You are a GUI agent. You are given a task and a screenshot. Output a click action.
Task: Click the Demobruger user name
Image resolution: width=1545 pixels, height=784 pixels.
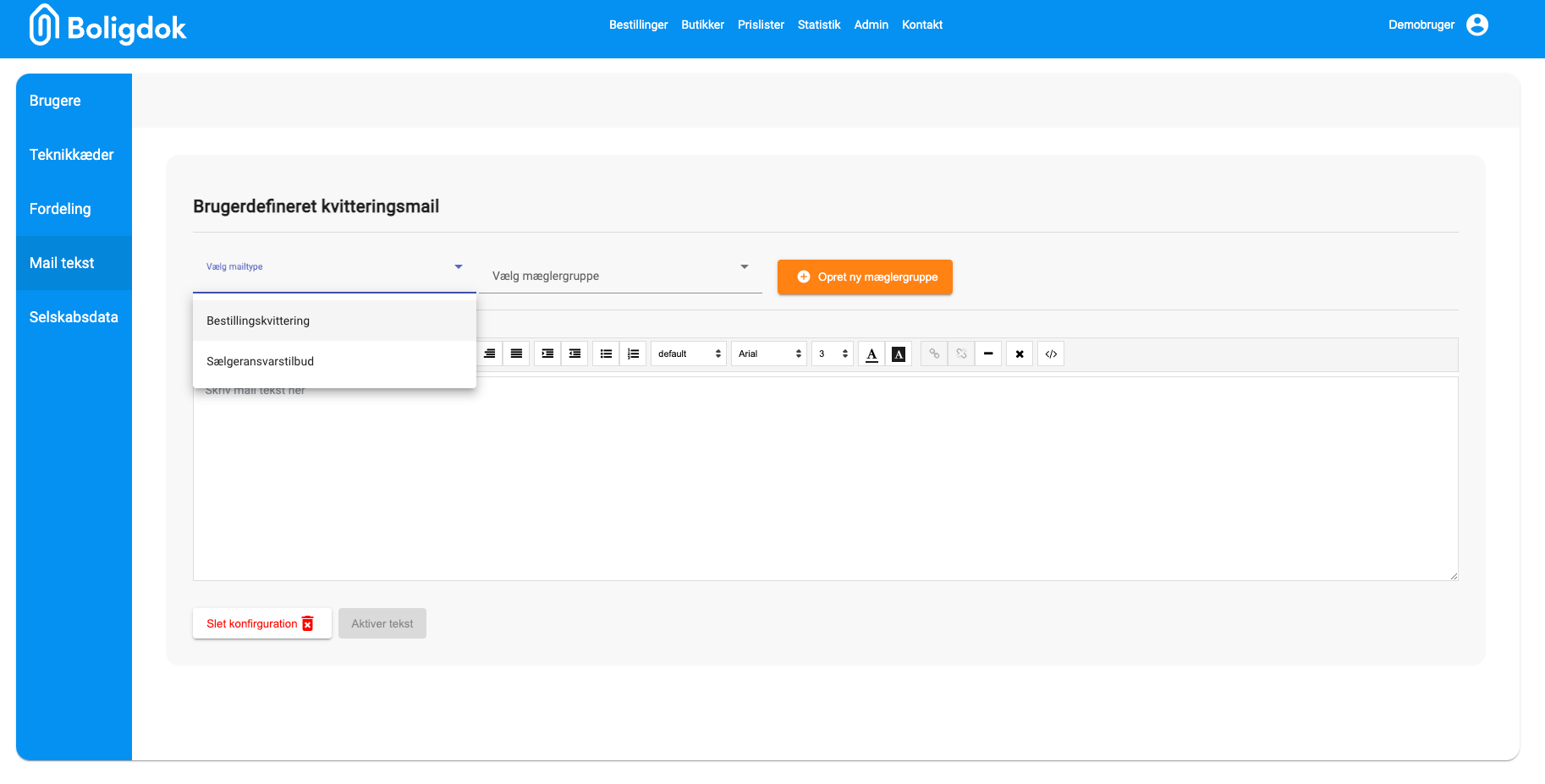pyautogui.click(x=1421, y=25)
